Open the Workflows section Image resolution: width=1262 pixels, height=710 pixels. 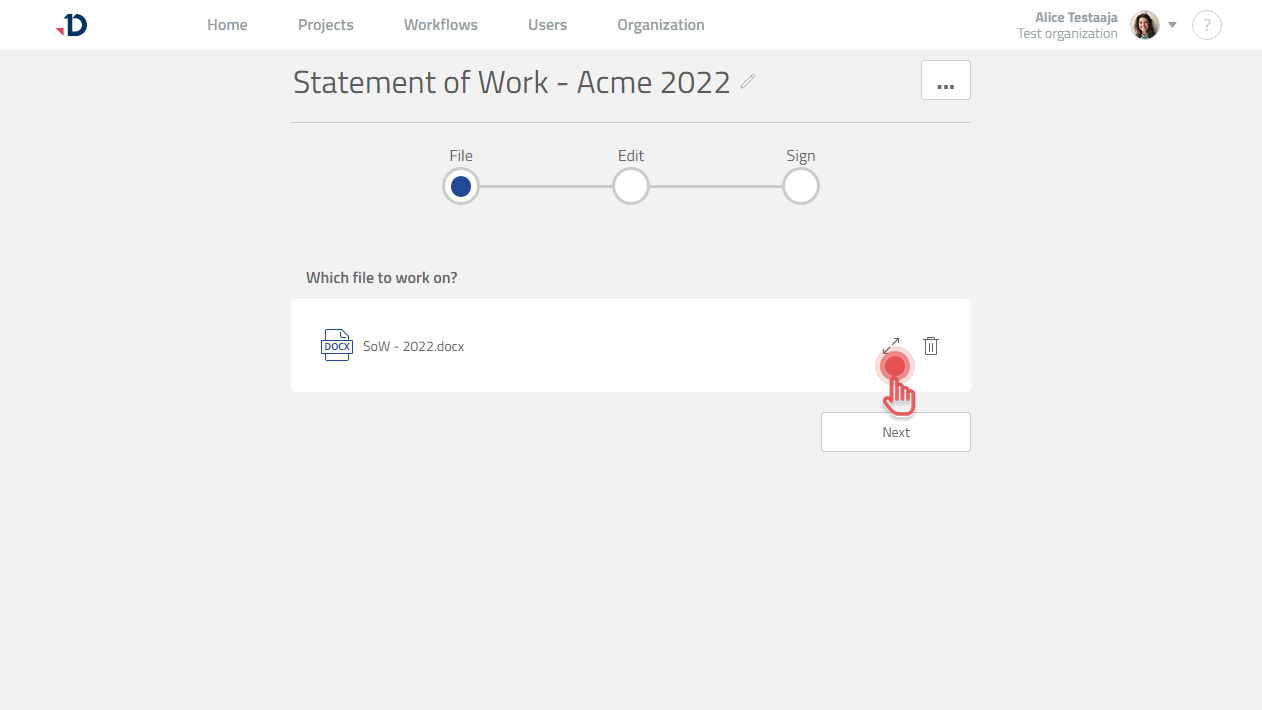pyautogui.click(x=440, y=24)
